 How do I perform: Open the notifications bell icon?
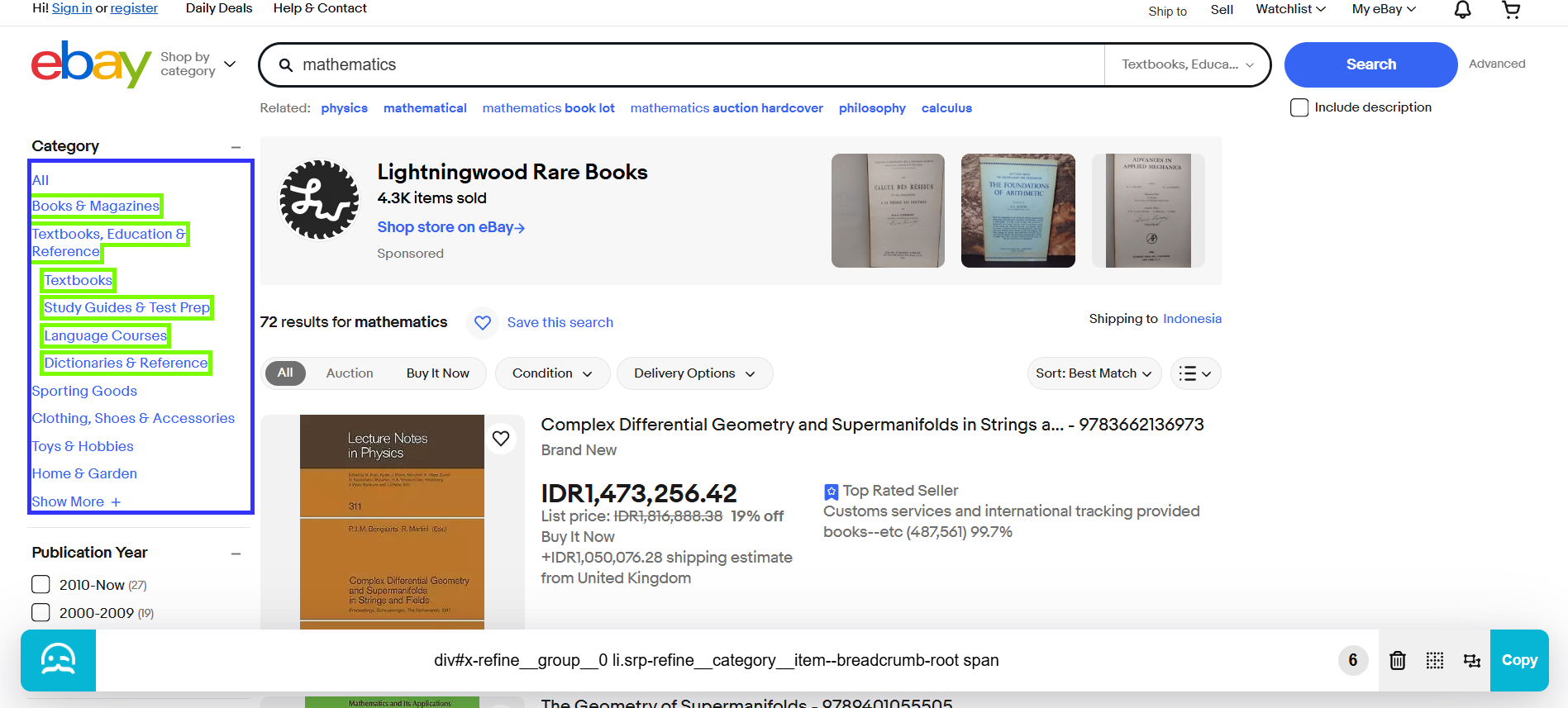pyautogui.click(x=1462, y=10)
